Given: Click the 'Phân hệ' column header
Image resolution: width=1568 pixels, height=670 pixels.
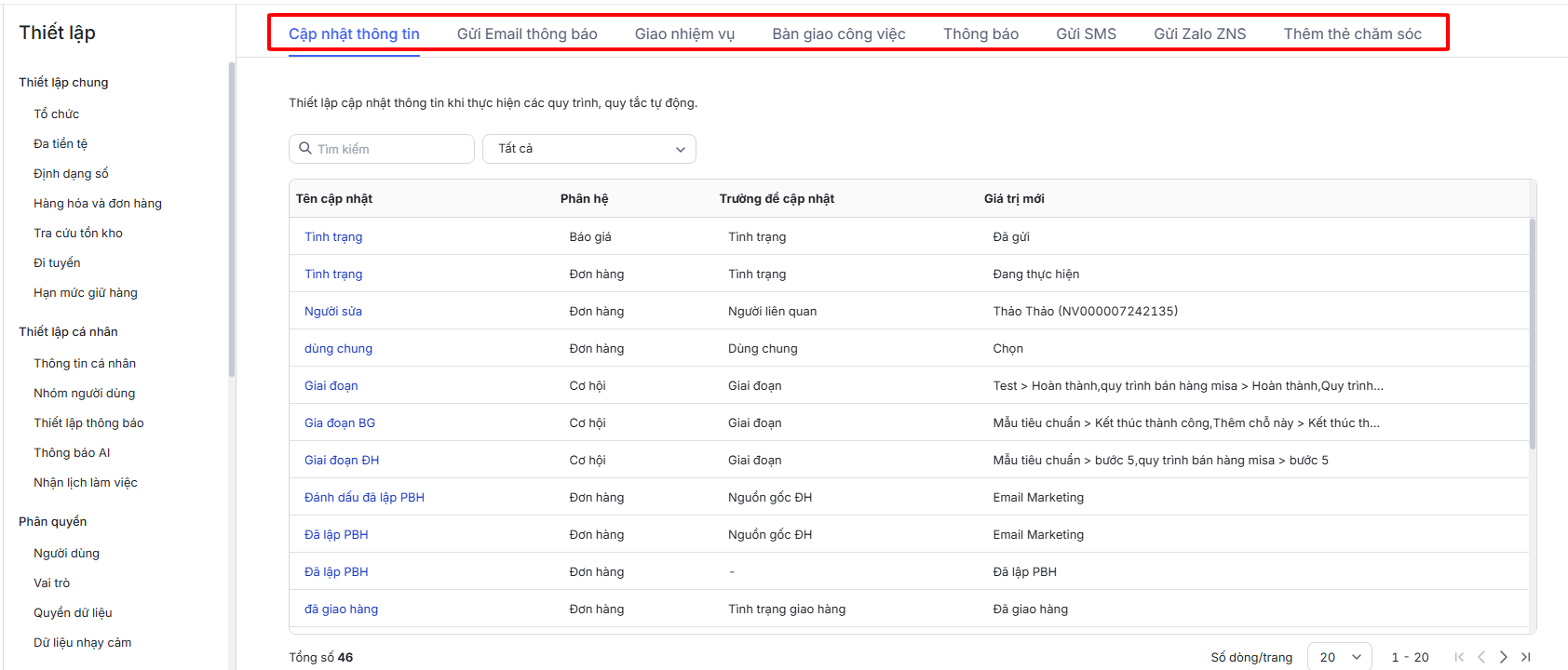Looking at the screenshot, I should coord(584,198).
